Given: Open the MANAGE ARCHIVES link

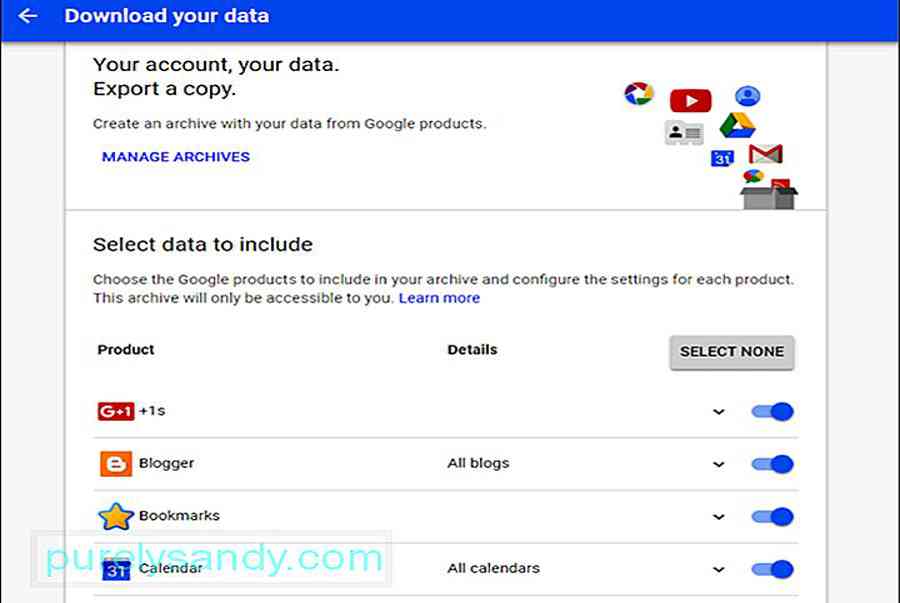Looking at the screenshot, I should (176, 157).
